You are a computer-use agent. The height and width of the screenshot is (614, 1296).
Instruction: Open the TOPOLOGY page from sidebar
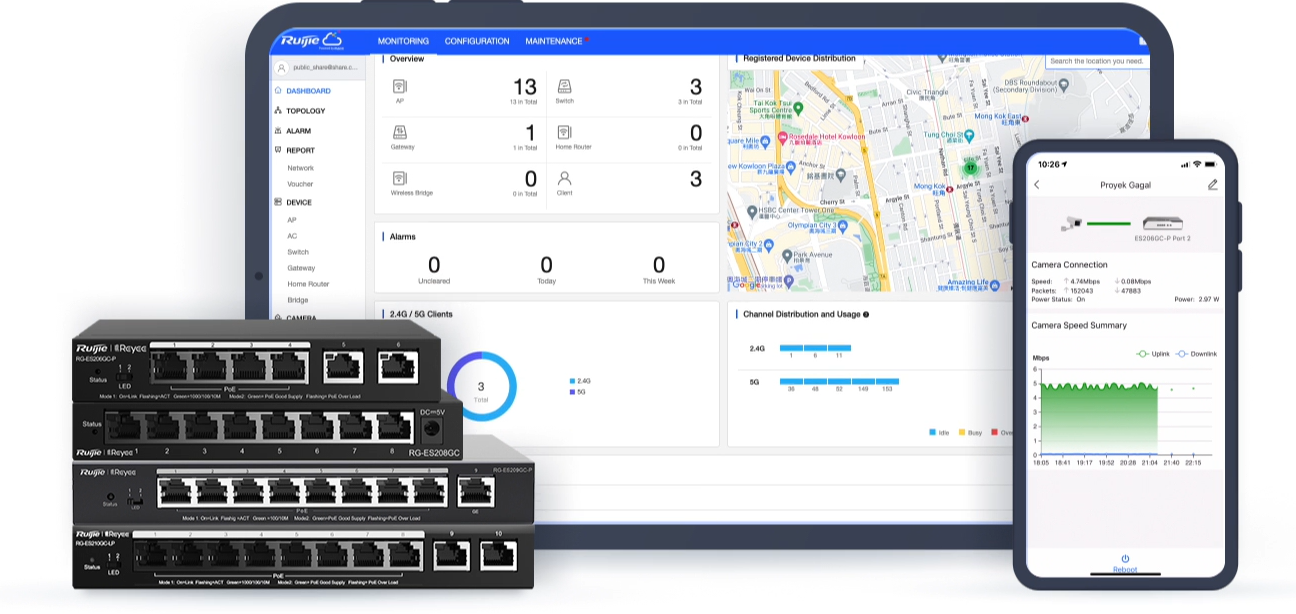coord(305,111)
